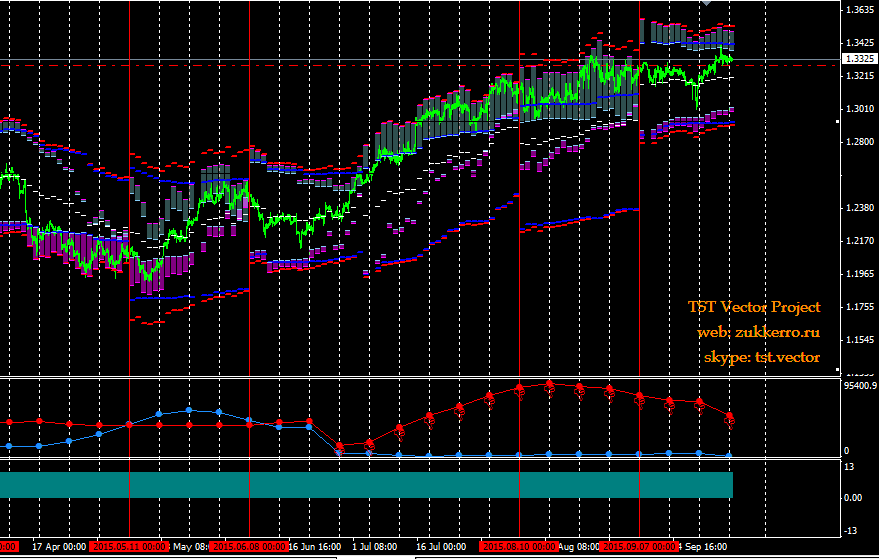Click the chart shift triangle marker at top

(706, 3)
